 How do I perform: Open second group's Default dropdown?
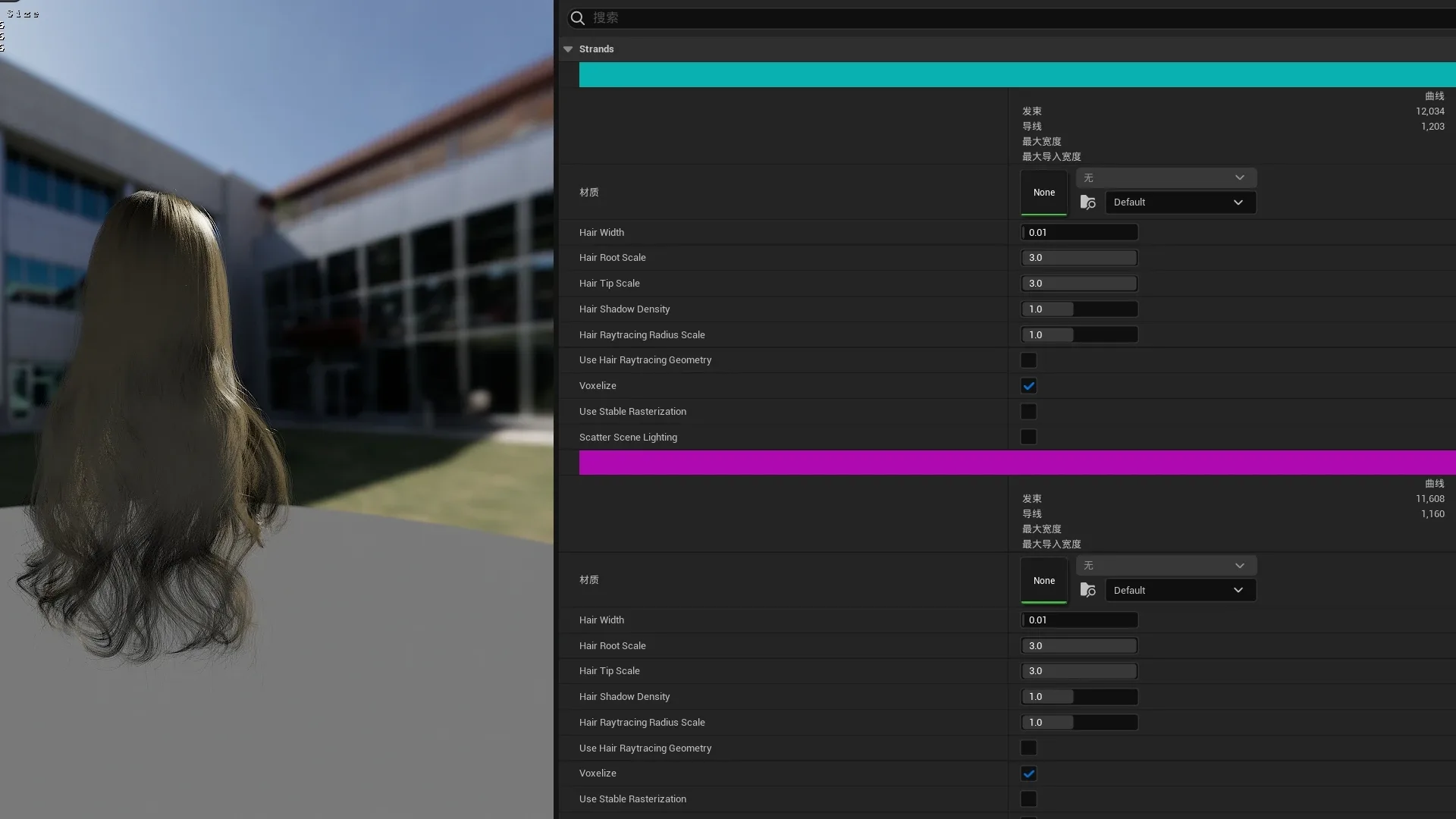click(x=1180, y=590)
